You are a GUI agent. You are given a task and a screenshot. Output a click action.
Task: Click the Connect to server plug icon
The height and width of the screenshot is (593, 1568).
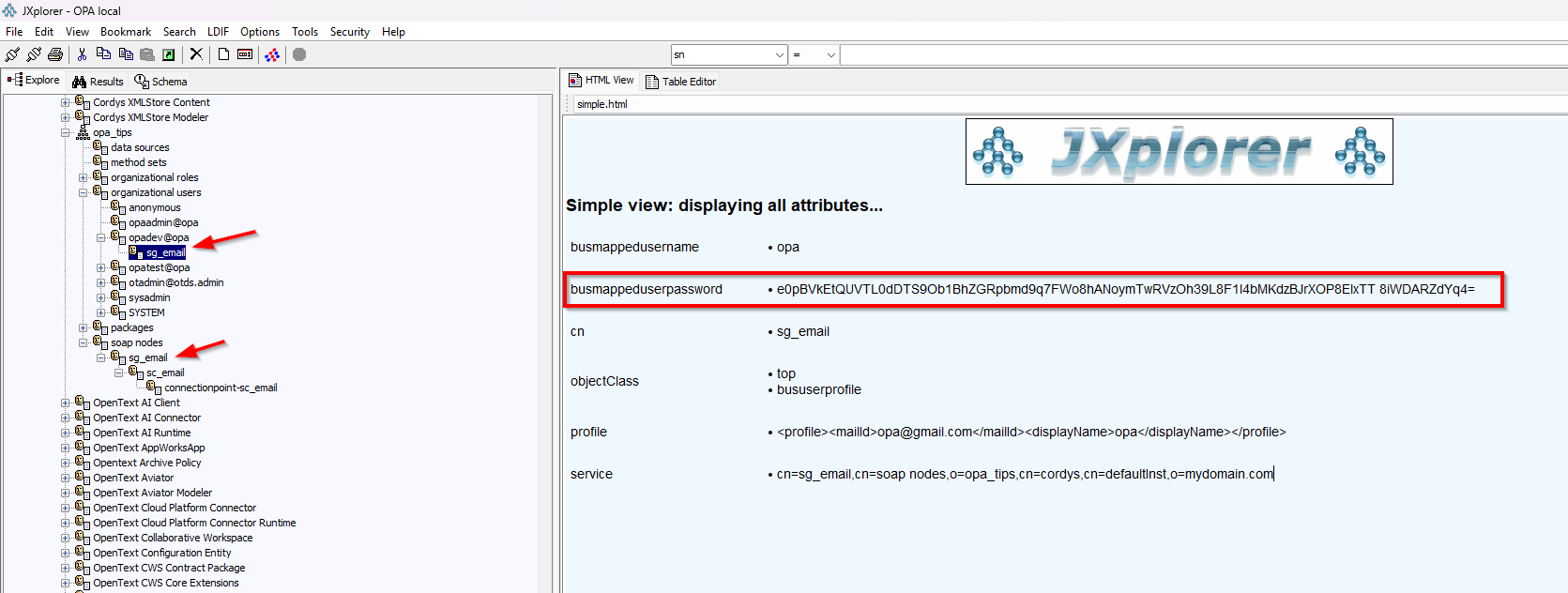click(x=12, y=54)
